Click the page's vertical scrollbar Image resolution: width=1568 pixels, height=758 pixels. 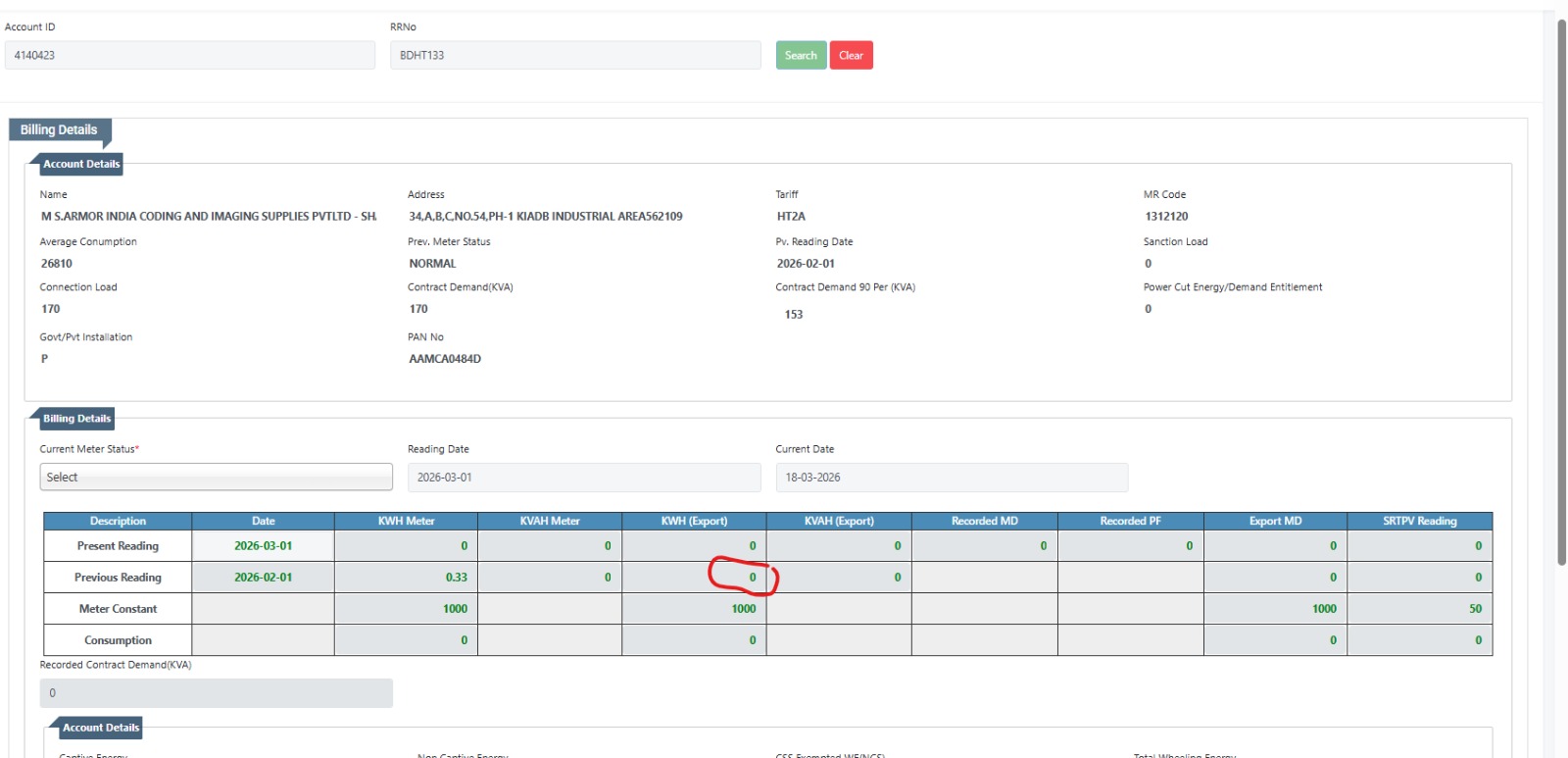[x=1561, y=294]
